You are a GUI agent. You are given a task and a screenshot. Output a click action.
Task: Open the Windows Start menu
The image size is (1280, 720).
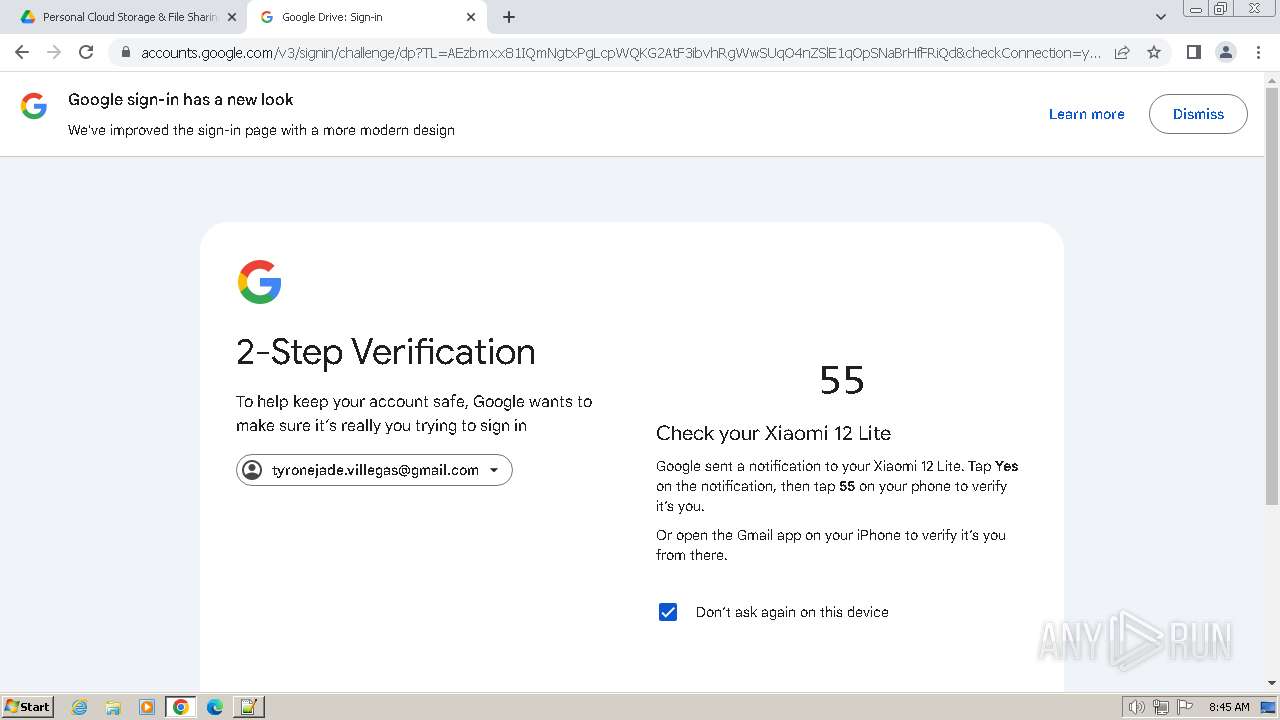[27, 706]
